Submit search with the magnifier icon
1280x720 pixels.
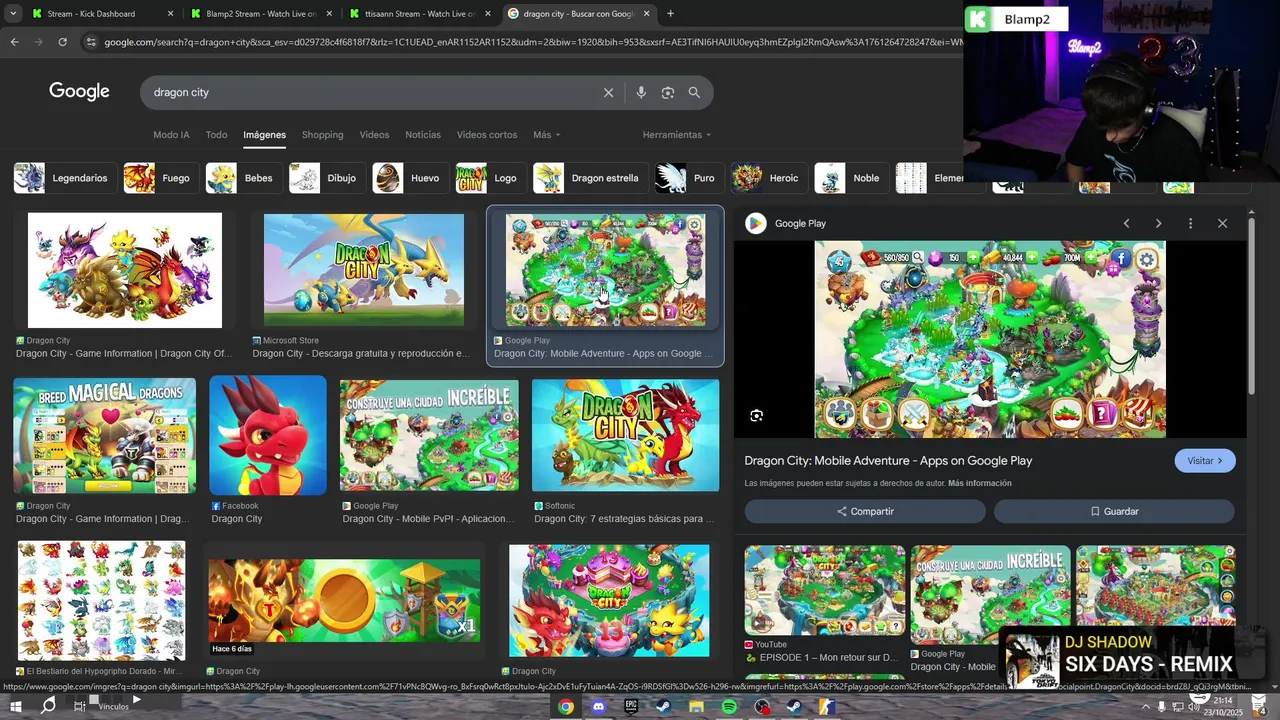click(694, 92)
